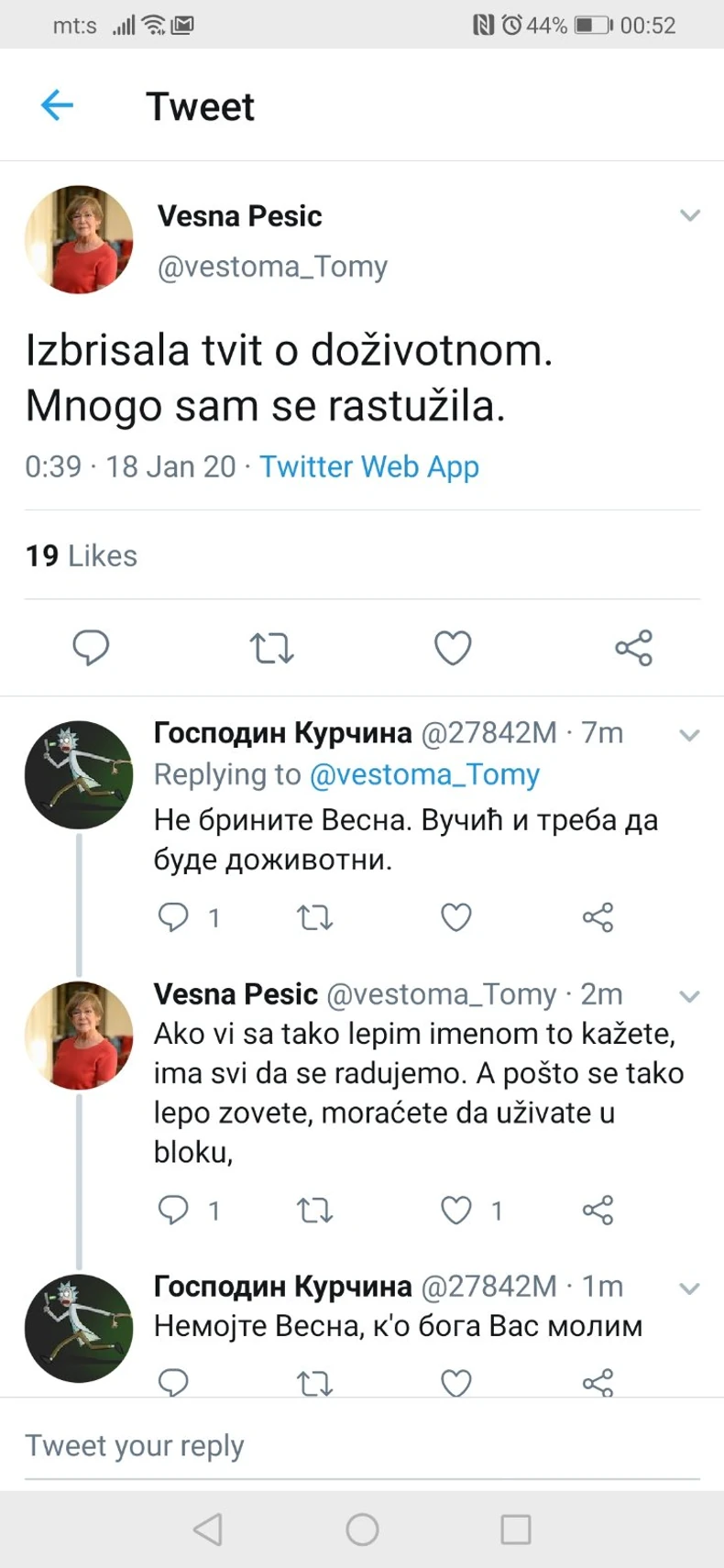The image size is (724, 1568).
Task: Like the main tweet via heart icon
Action: point(453,648)
